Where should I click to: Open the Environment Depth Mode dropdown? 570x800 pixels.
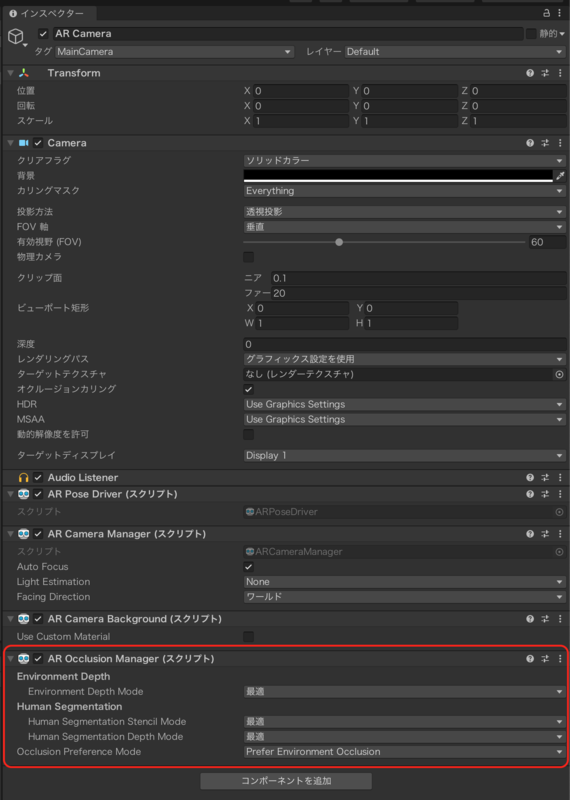tap(405, 692)
